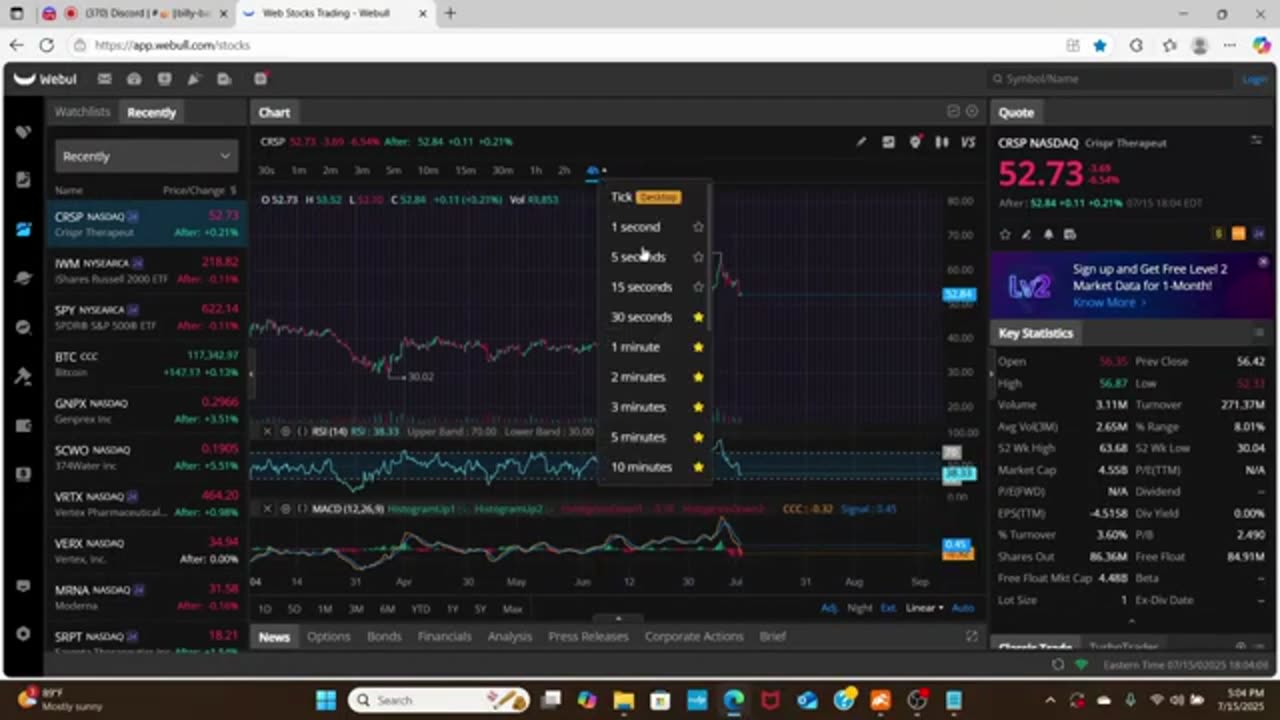Screen dimensions: 1280x720
Task: Set a price alert with bell icon
Action: 1048,234
